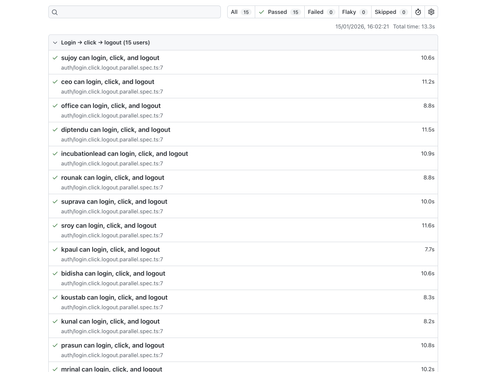The height and width of the screenshot is (372, 500).
Task: Click spec file path under rounak test
Action: [x=112, y=188]
